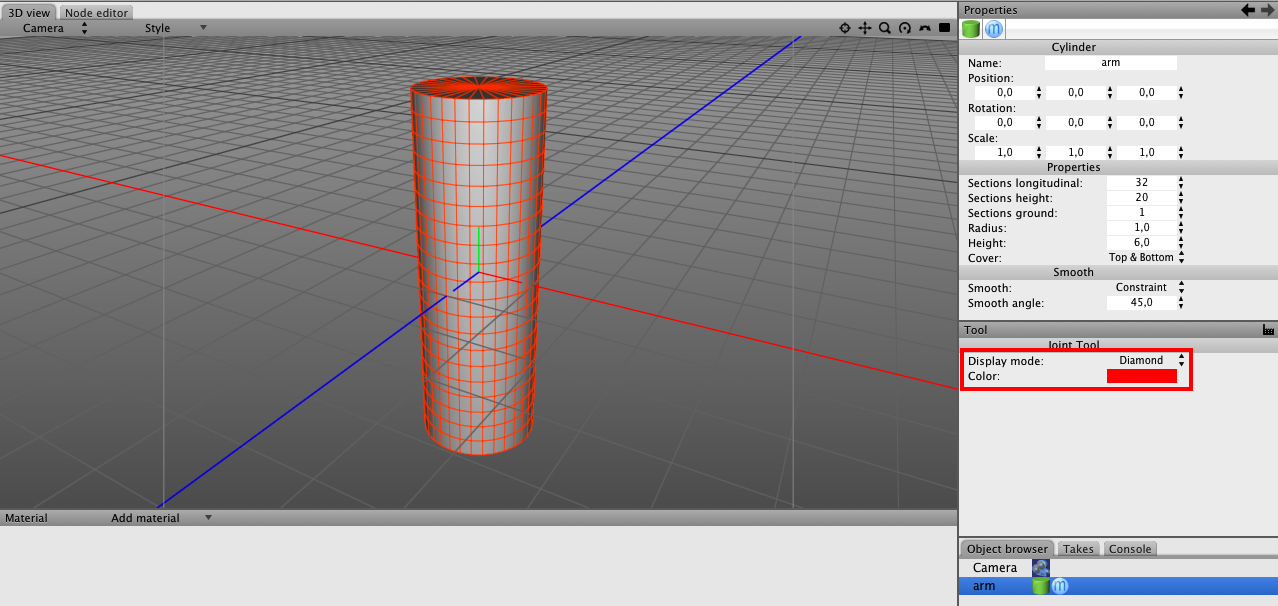Screen dimensions: 1278x606
Task: Click the green cylinder icon in Properties
Action: point(971,29)
